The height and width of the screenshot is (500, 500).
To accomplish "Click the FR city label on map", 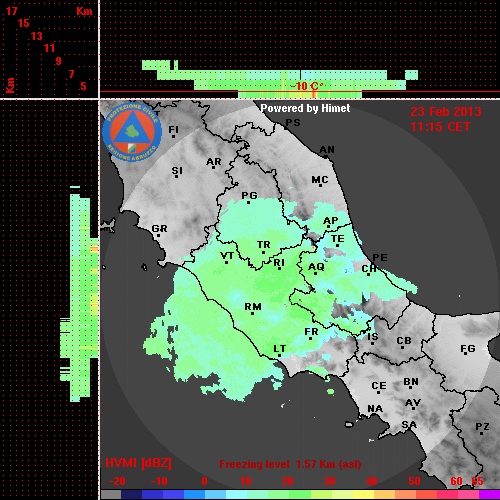I will 311,332.
